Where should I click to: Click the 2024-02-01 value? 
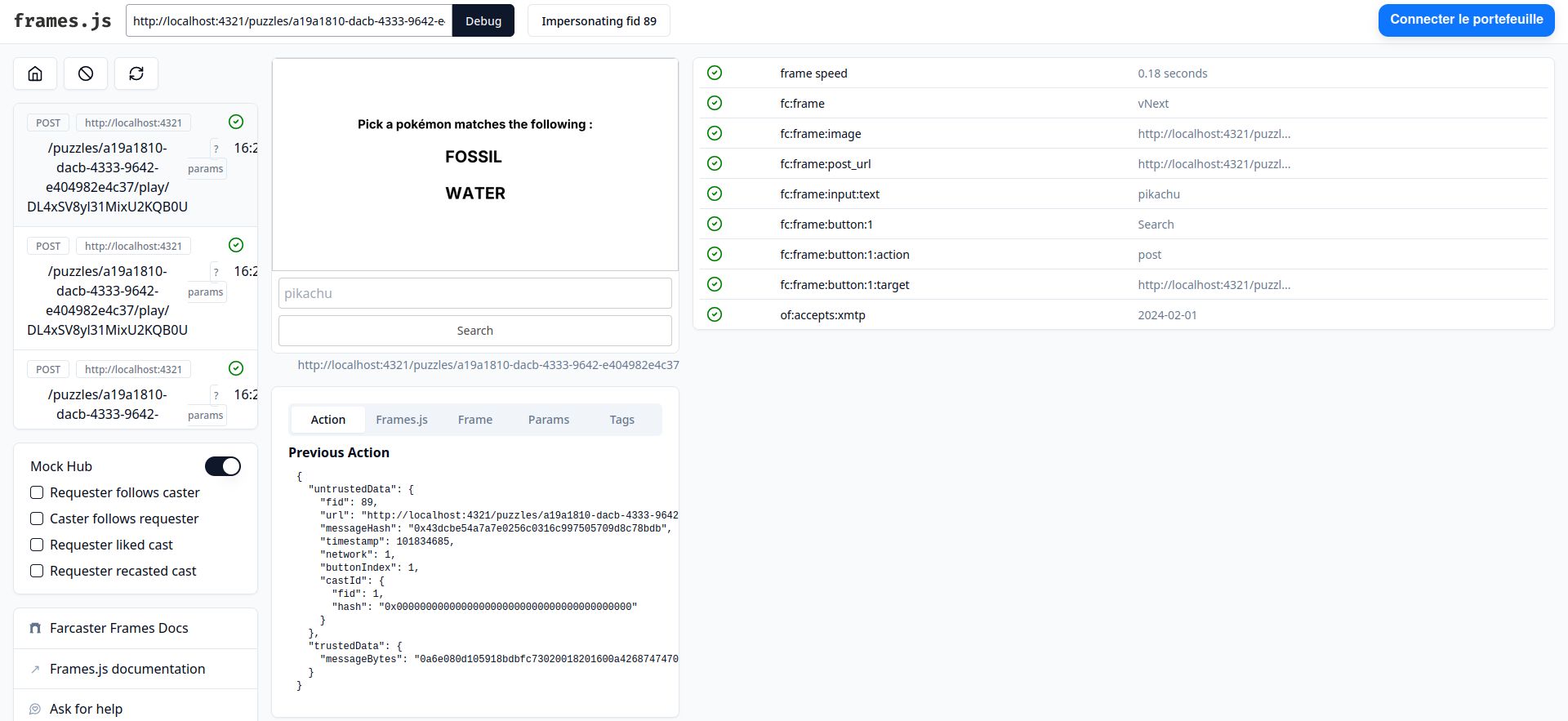(x=1167, y=315)
